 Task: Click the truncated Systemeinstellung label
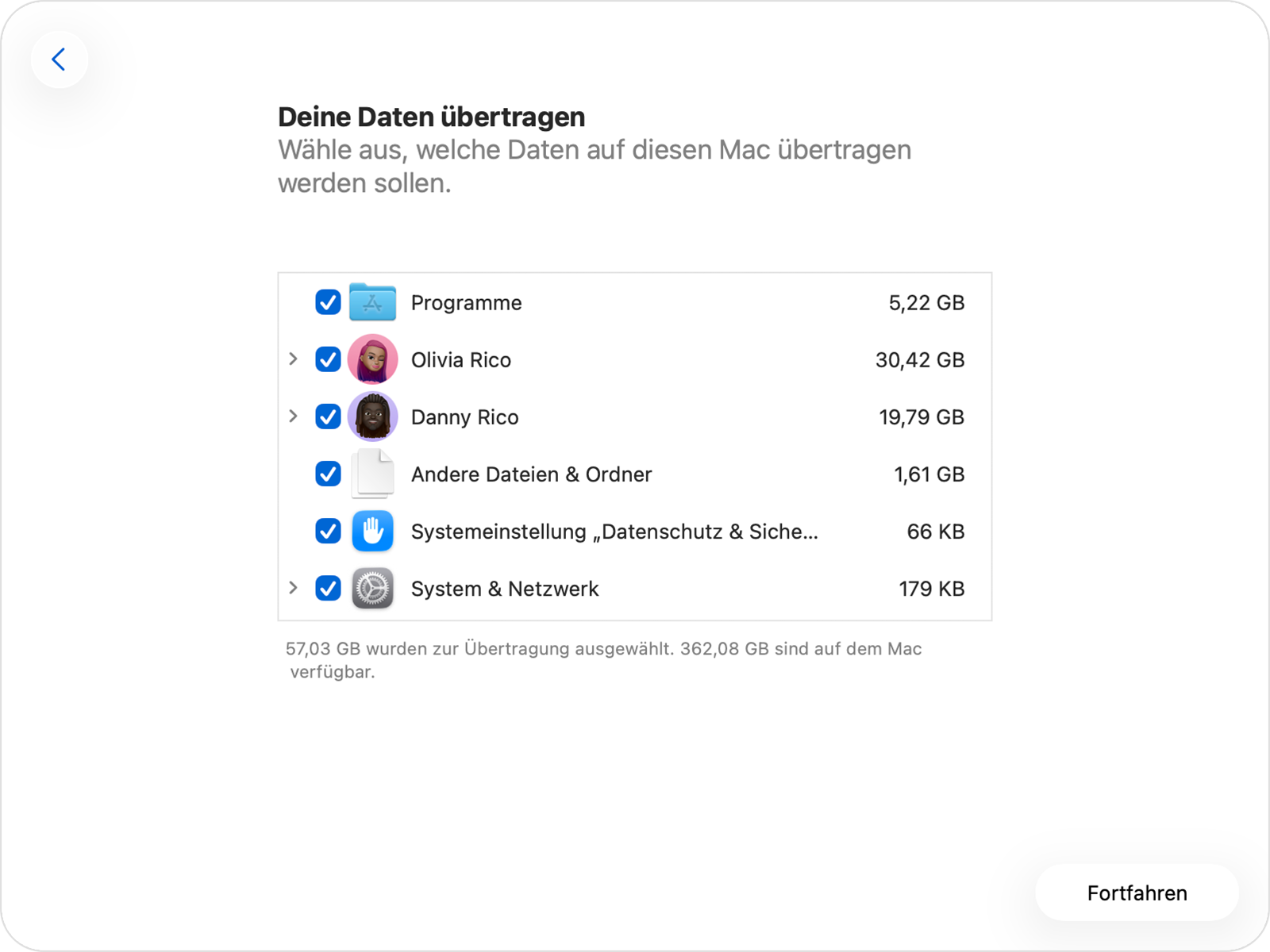click(615, 532)
